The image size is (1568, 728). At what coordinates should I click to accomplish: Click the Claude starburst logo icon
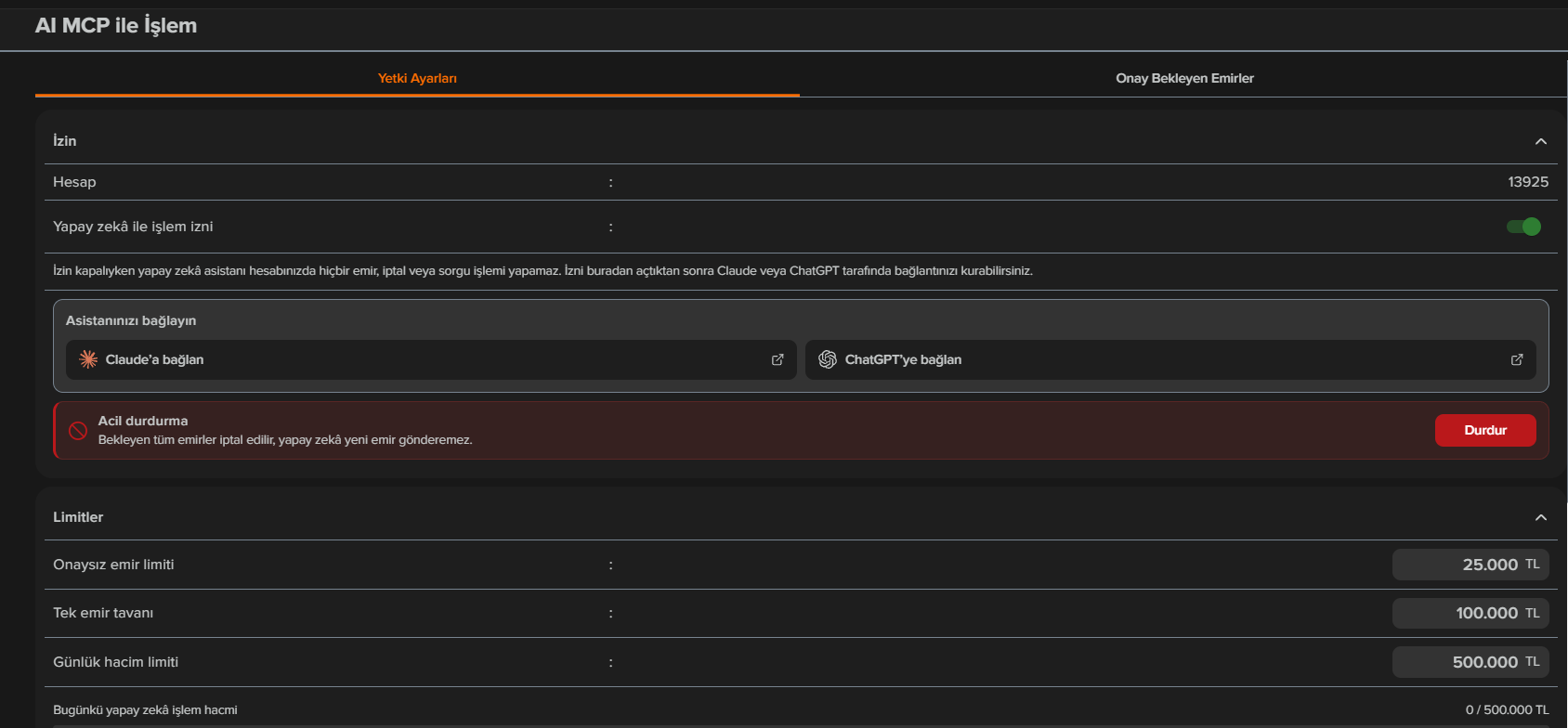88,359
